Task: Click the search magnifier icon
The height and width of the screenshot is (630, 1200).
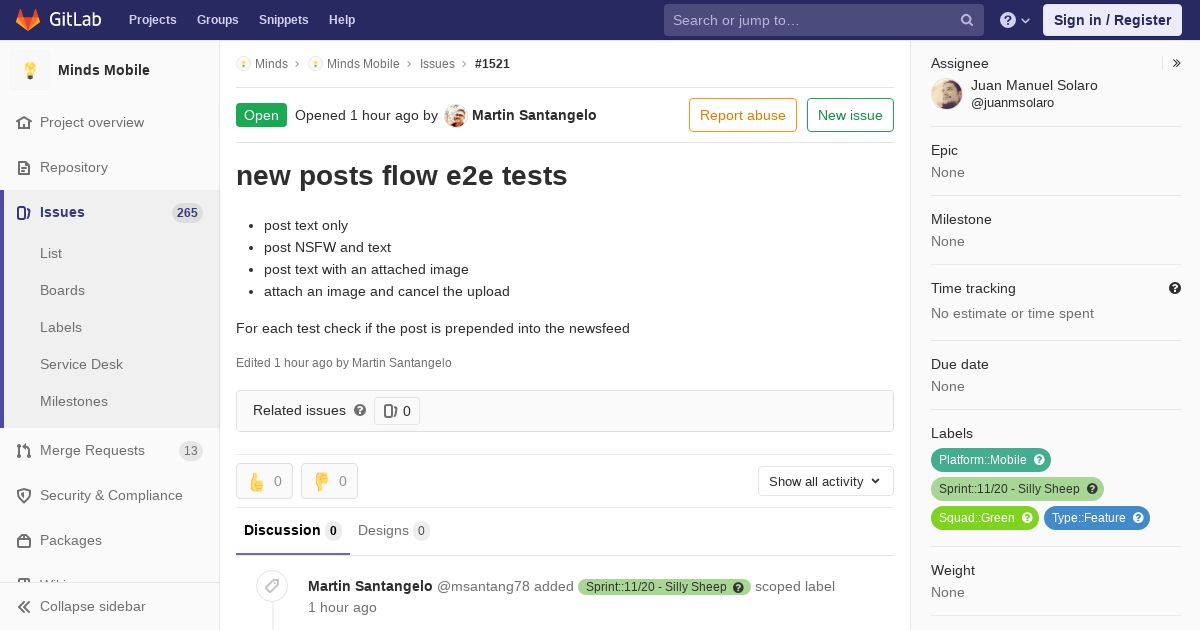Action: click(967, 20)
